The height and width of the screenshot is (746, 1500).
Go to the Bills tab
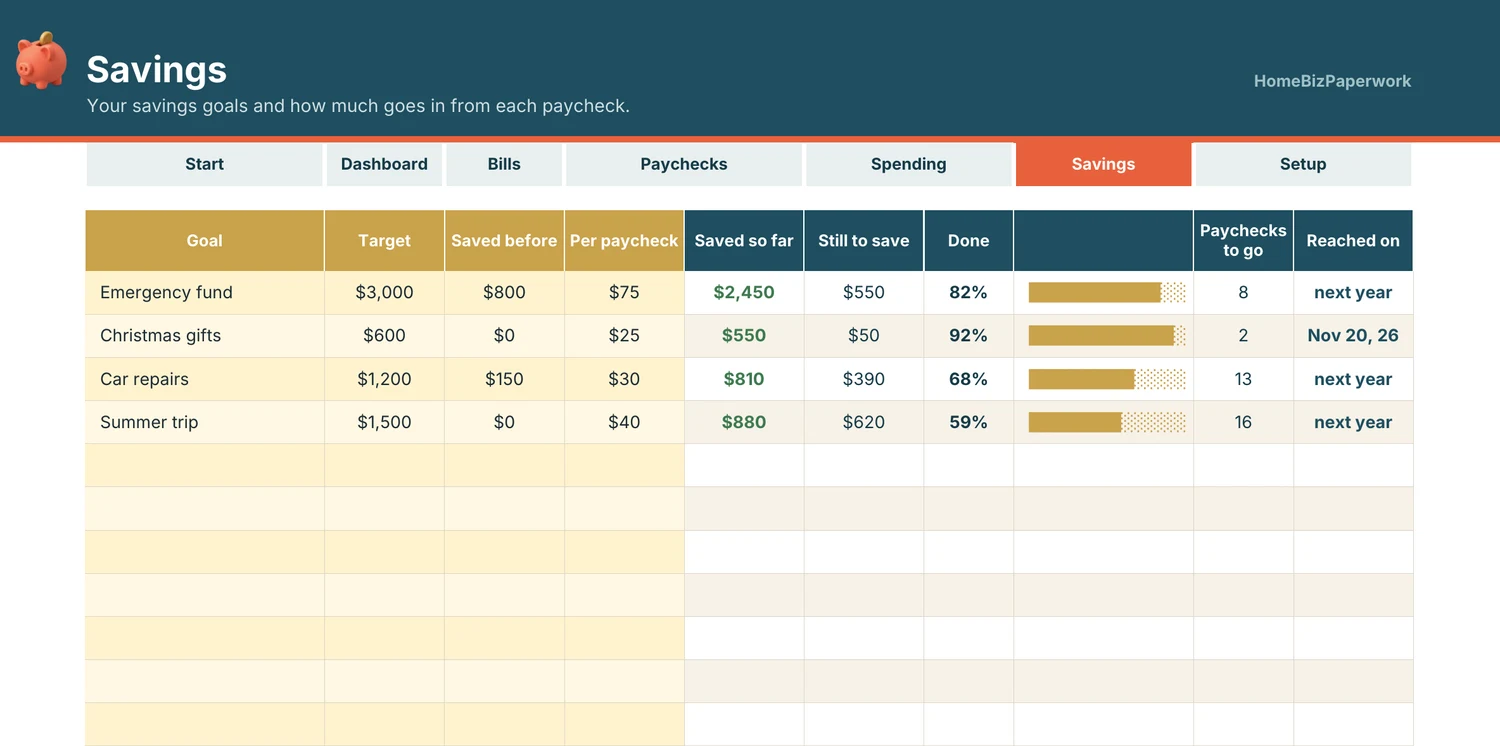point(504,164)
